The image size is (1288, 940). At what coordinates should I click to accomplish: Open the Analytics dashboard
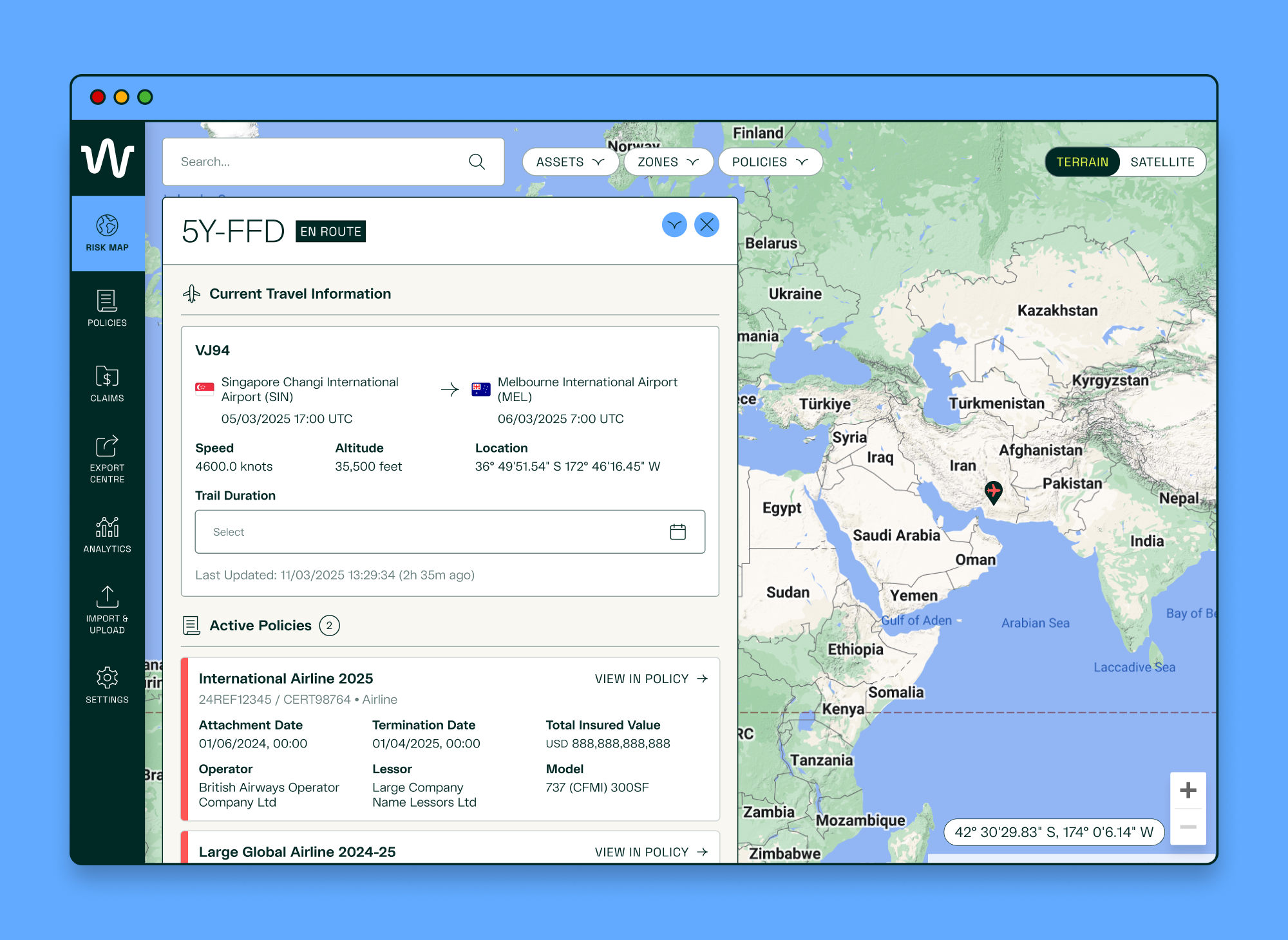coord(108,535)
